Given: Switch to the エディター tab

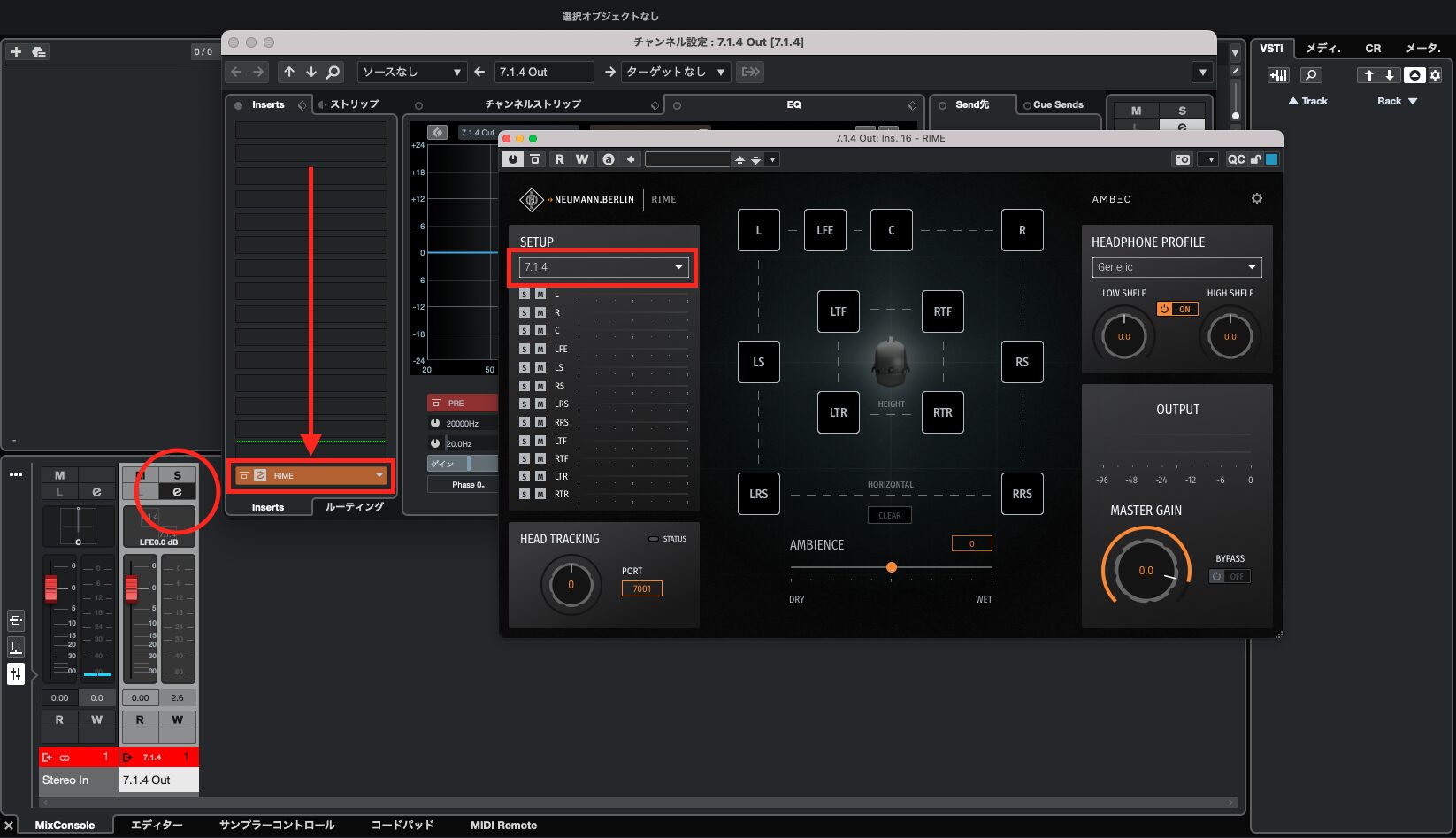Looking at the screenshot, I should point(157,825).
